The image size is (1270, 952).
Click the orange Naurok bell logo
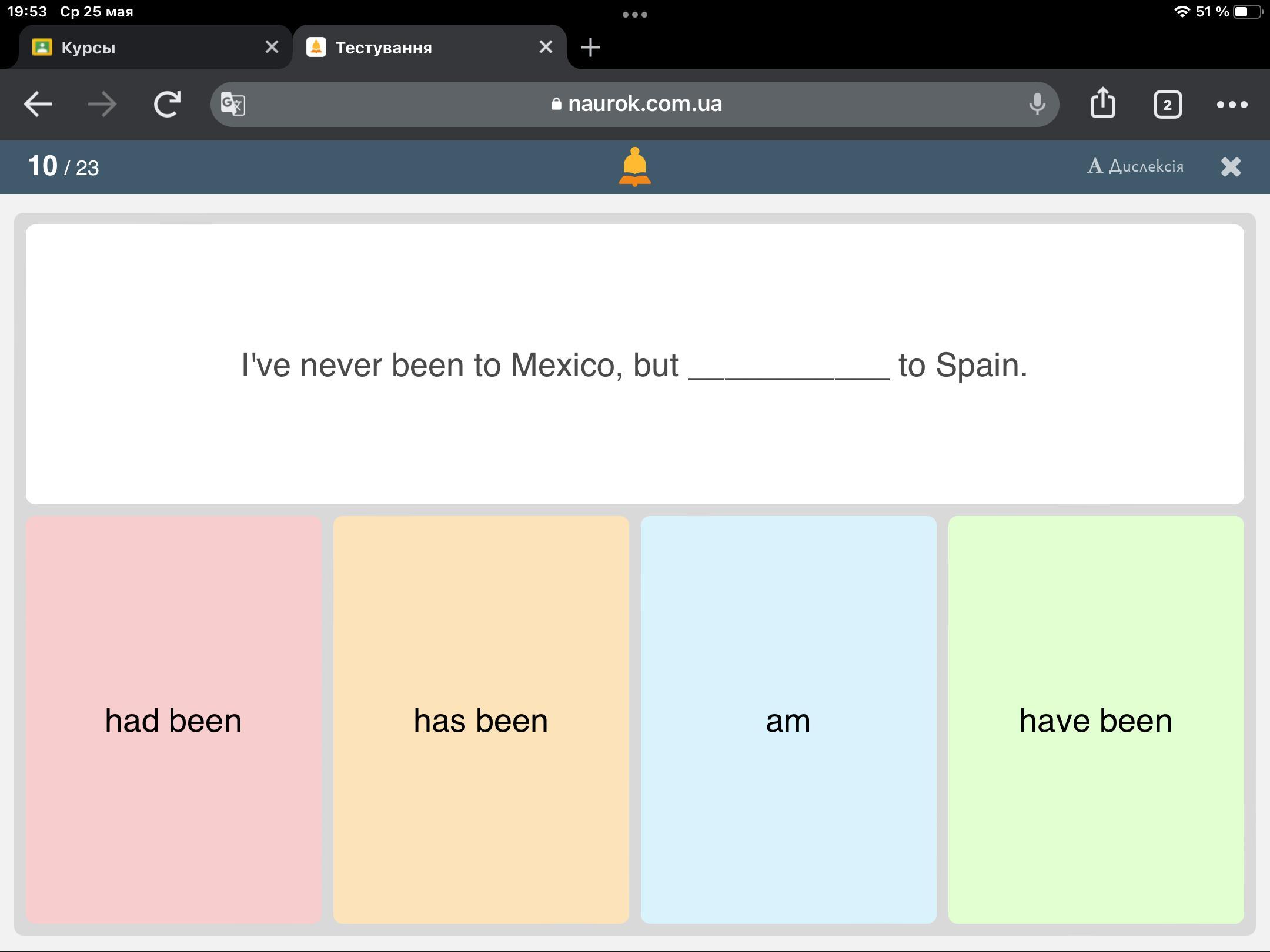click(x=635, y=167)
